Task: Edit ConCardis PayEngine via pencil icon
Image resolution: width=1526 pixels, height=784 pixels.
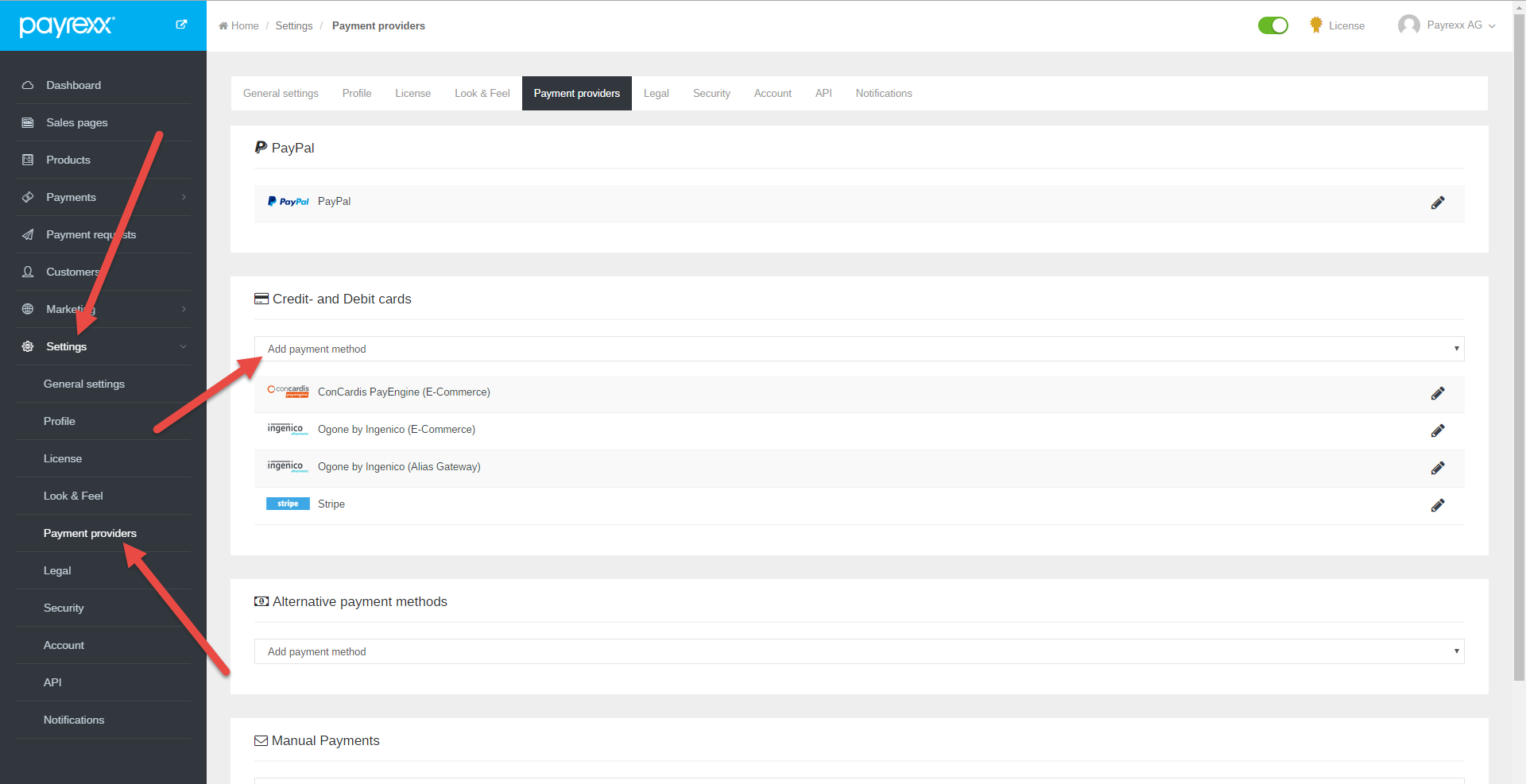Action: pos(1438,393)
